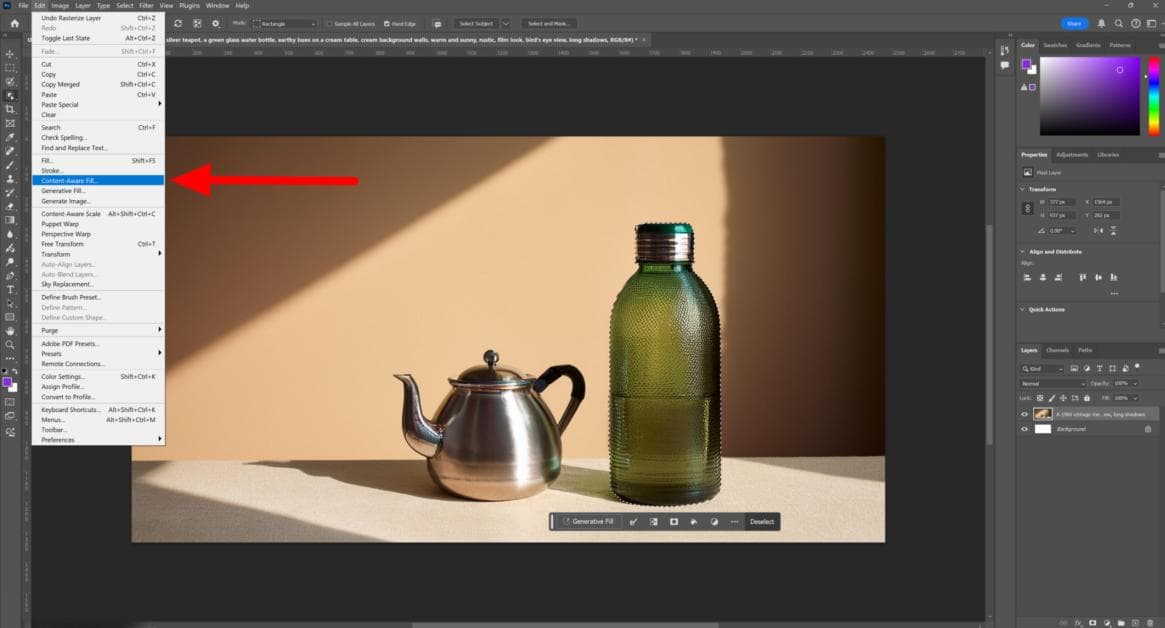The width and height of the screenshot is (1165, 628).
Task: Select the Clone Stamp tool
Action: click(10, 179)
